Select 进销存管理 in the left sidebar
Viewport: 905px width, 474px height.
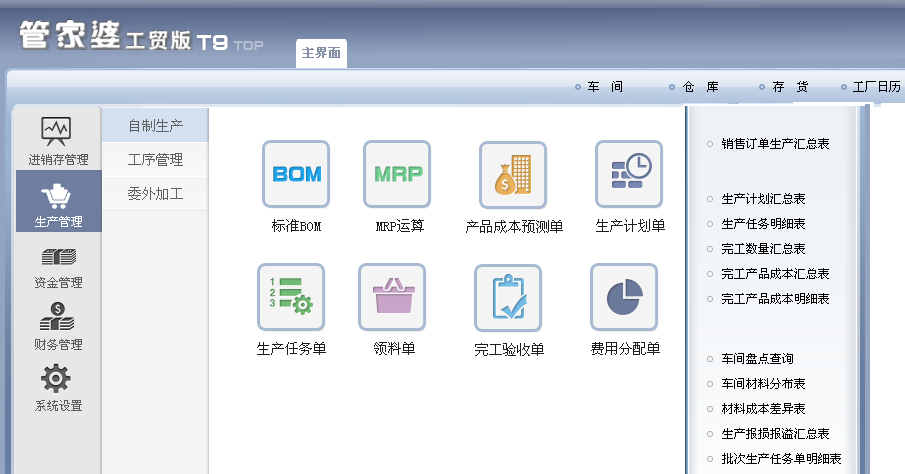pos(58,141)
